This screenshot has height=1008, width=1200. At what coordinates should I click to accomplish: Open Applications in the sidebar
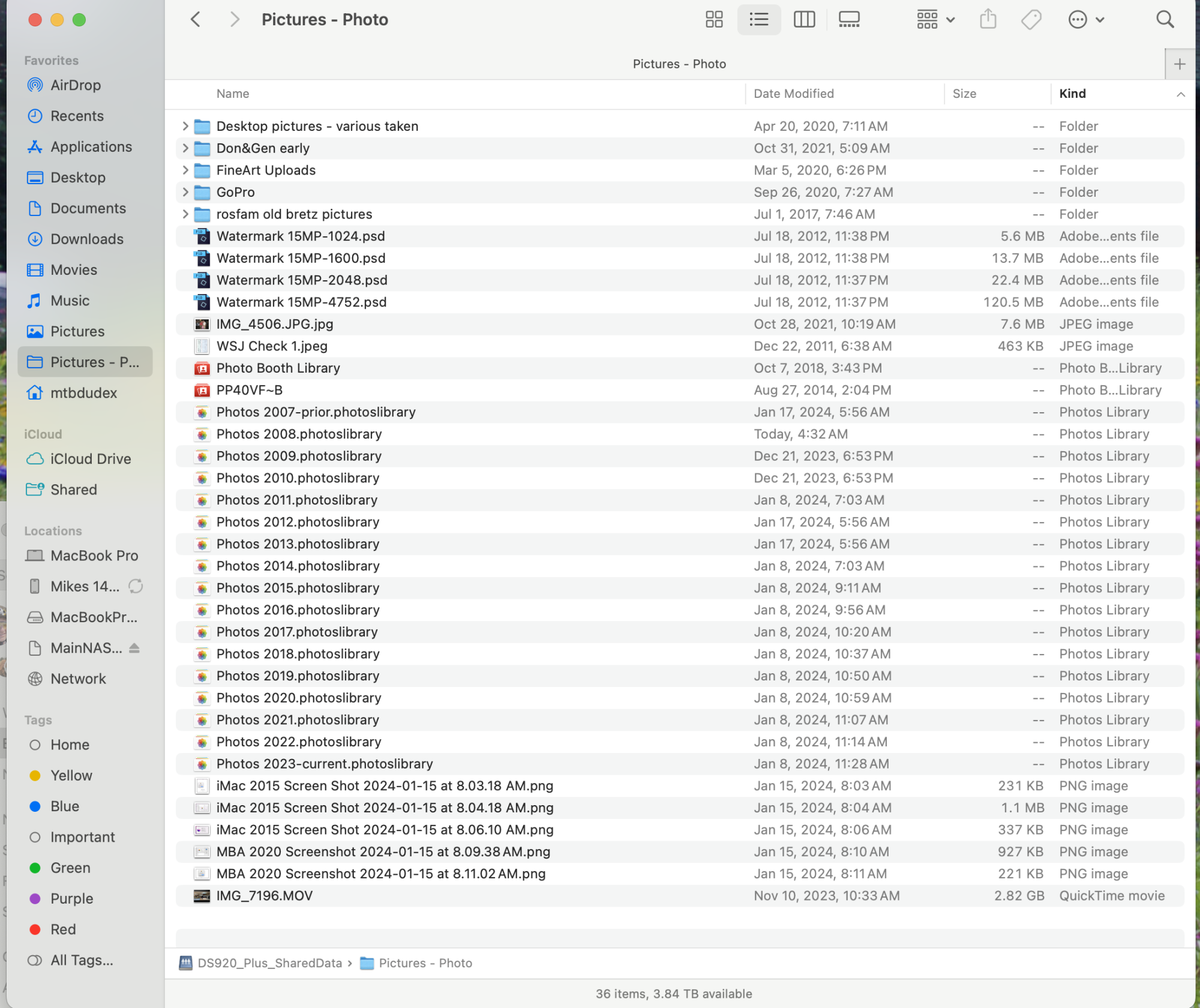click(91, 146)
